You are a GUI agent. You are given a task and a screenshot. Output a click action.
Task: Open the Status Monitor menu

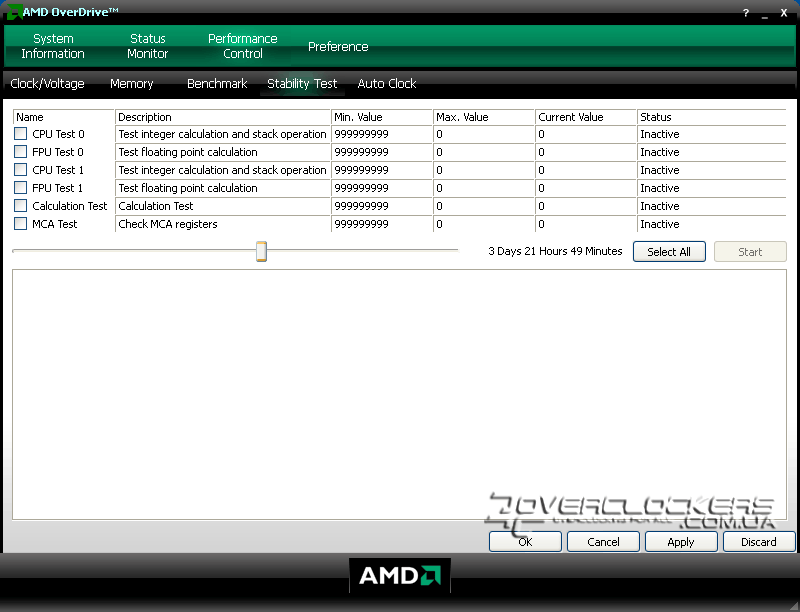(147, 46)
